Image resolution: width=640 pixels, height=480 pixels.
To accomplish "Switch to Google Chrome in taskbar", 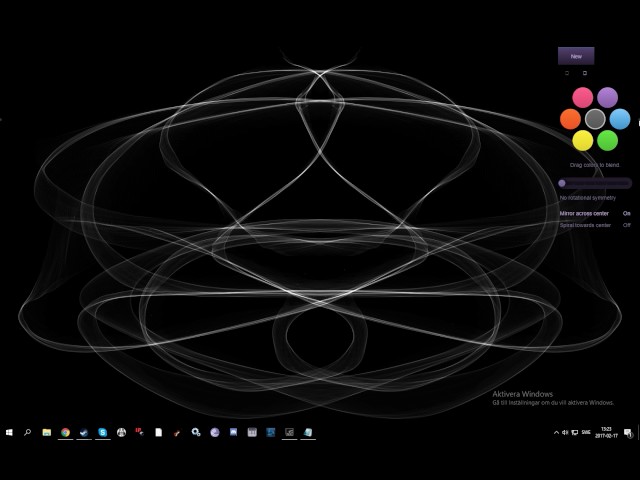I will 65,432.
